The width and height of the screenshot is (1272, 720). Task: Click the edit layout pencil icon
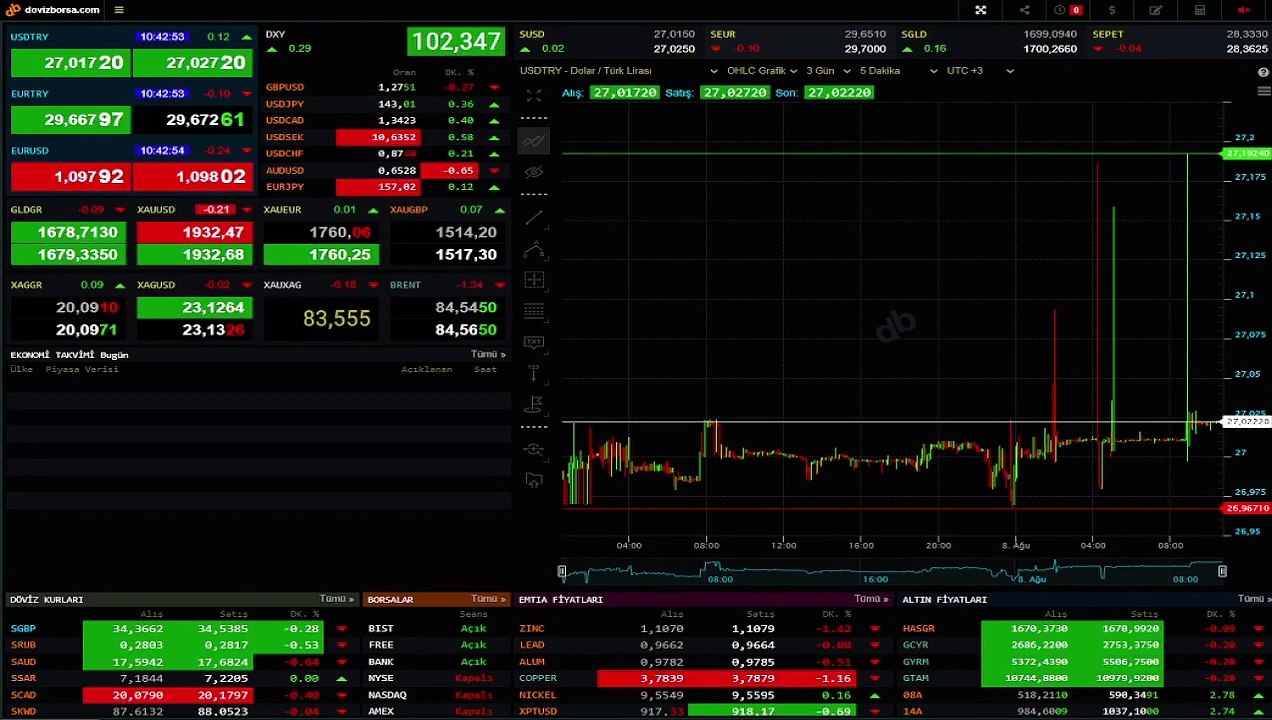pyautogui.click(x=1156, y=10)
